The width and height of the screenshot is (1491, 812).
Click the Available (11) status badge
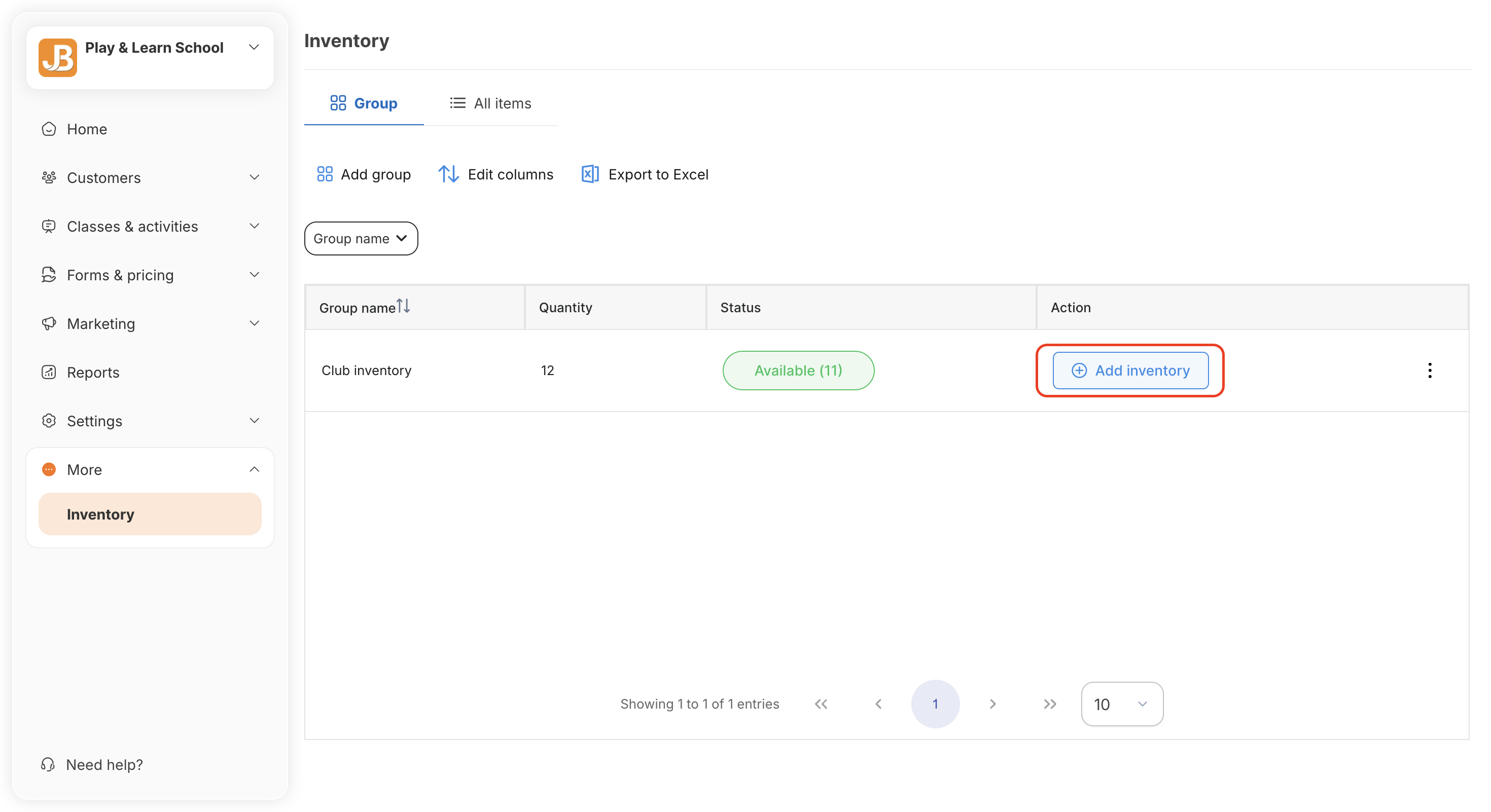[798, 370]
